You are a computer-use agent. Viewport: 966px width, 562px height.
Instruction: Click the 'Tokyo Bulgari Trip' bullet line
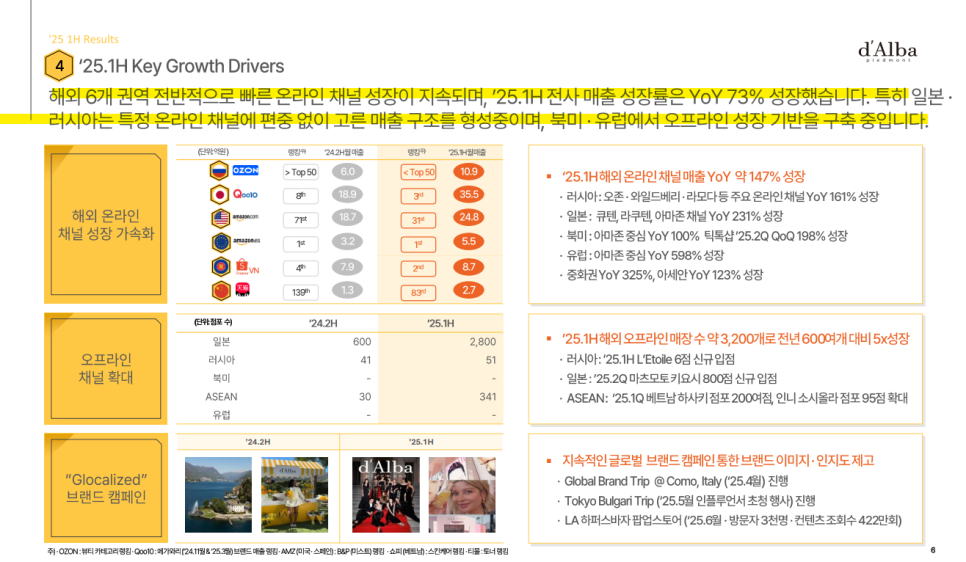689,501
